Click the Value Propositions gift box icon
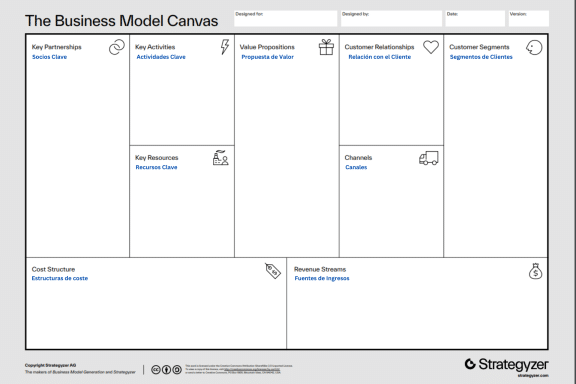576x384 pixels. pos(326,47)
